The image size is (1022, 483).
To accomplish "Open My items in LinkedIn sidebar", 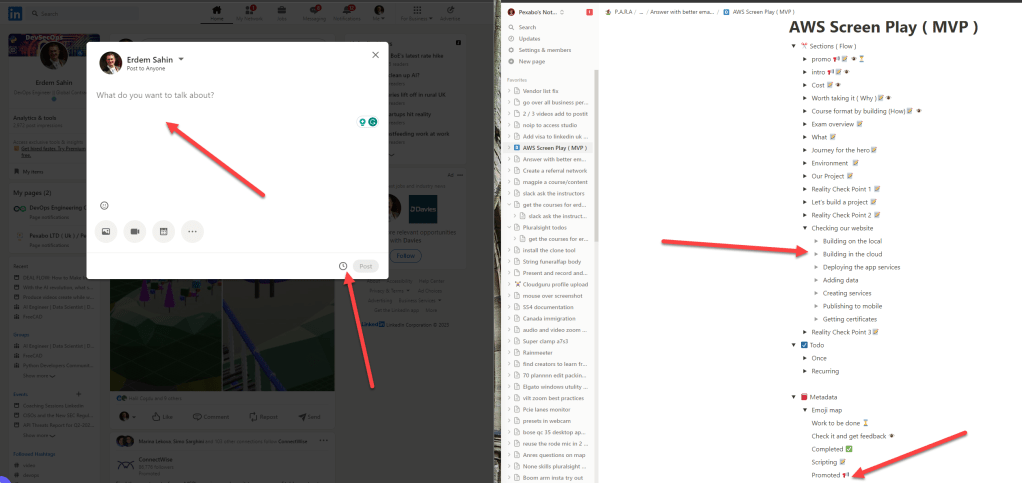I will click(29, 171).
